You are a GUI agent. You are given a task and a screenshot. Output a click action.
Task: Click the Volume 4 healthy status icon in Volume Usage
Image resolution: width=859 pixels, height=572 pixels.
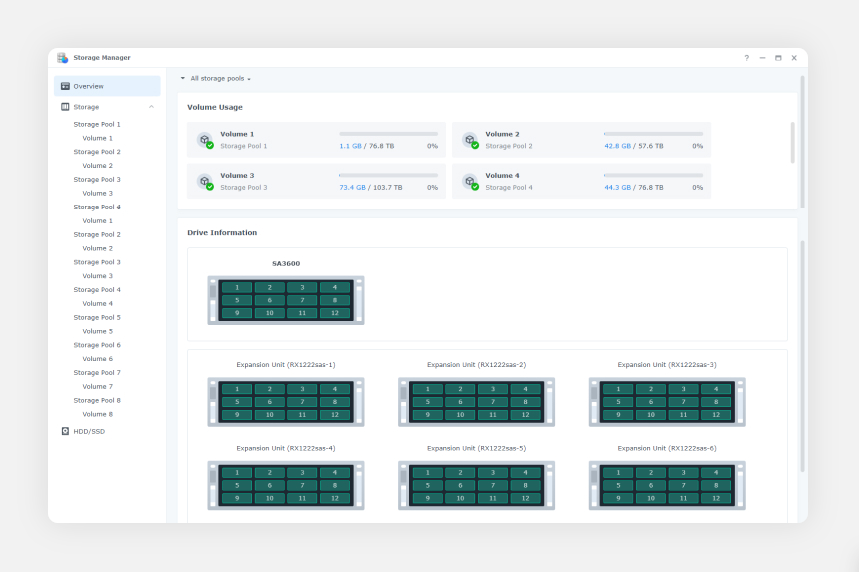pos(470,181)
